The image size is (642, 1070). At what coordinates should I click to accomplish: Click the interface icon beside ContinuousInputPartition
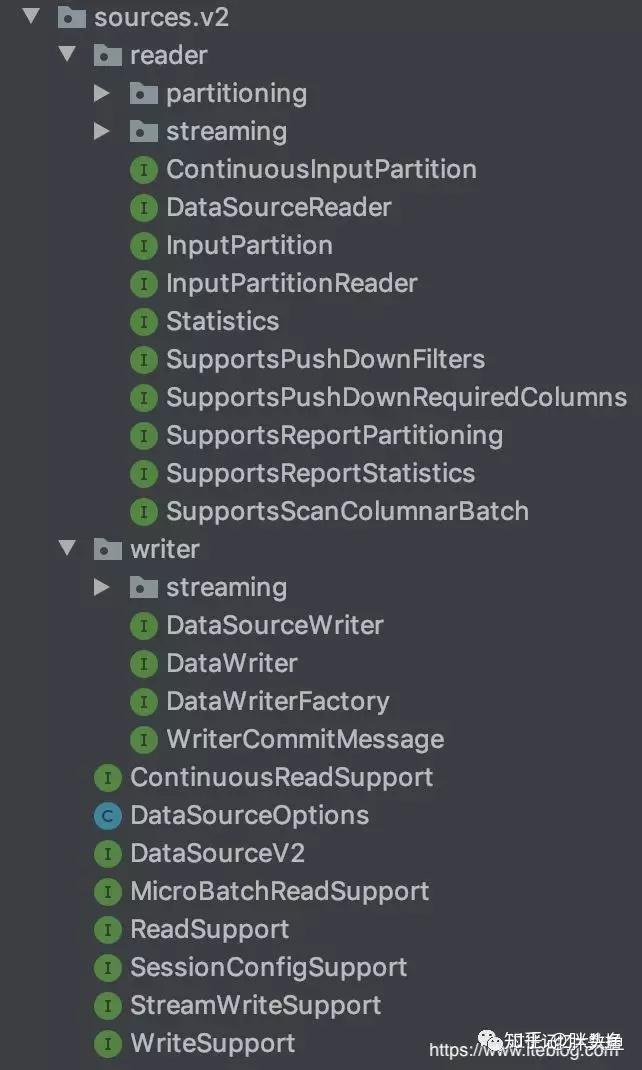tap(143, 170)
